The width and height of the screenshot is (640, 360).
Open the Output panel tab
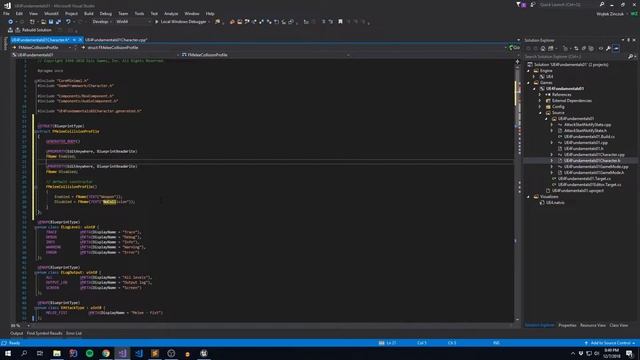tap(16, 333)
